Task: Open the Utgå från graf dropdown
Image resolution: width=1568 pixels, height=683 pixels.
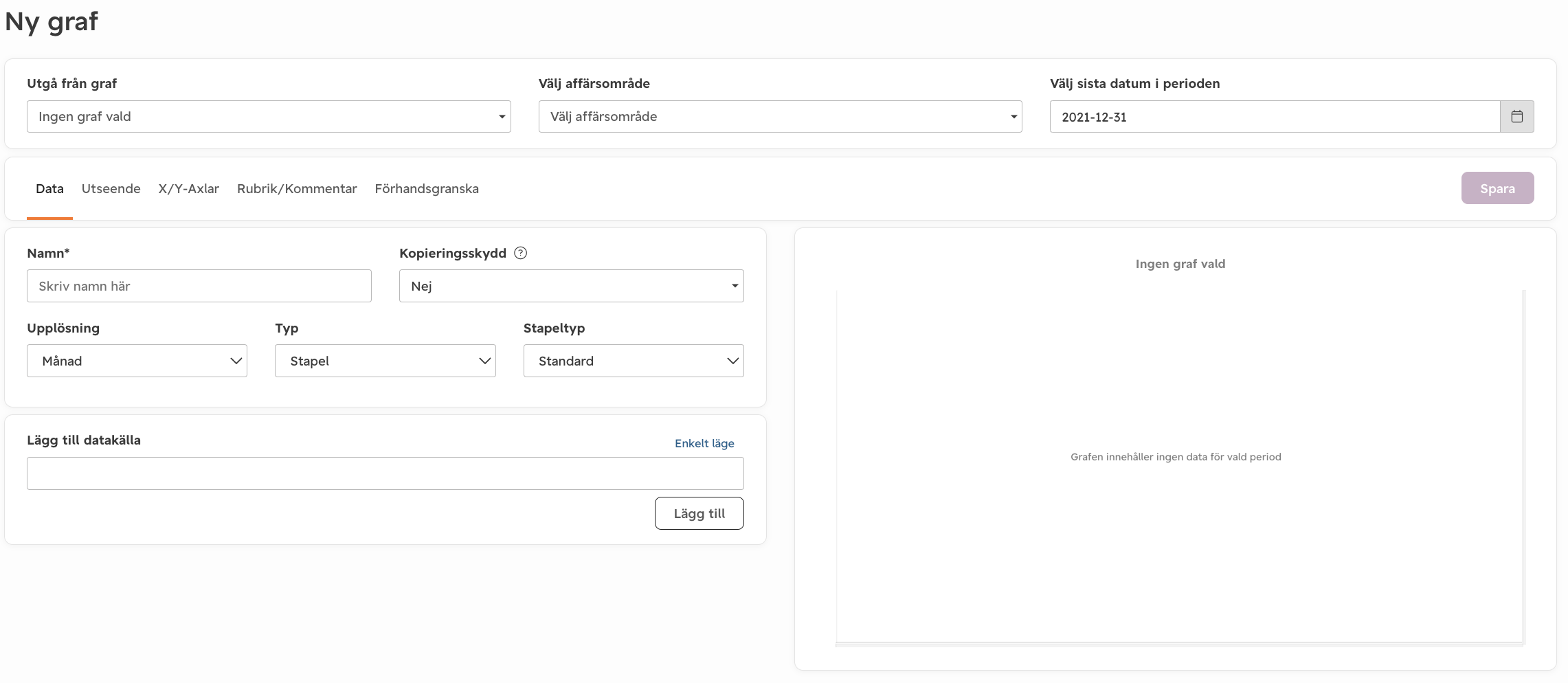Action: pos(269,117)
